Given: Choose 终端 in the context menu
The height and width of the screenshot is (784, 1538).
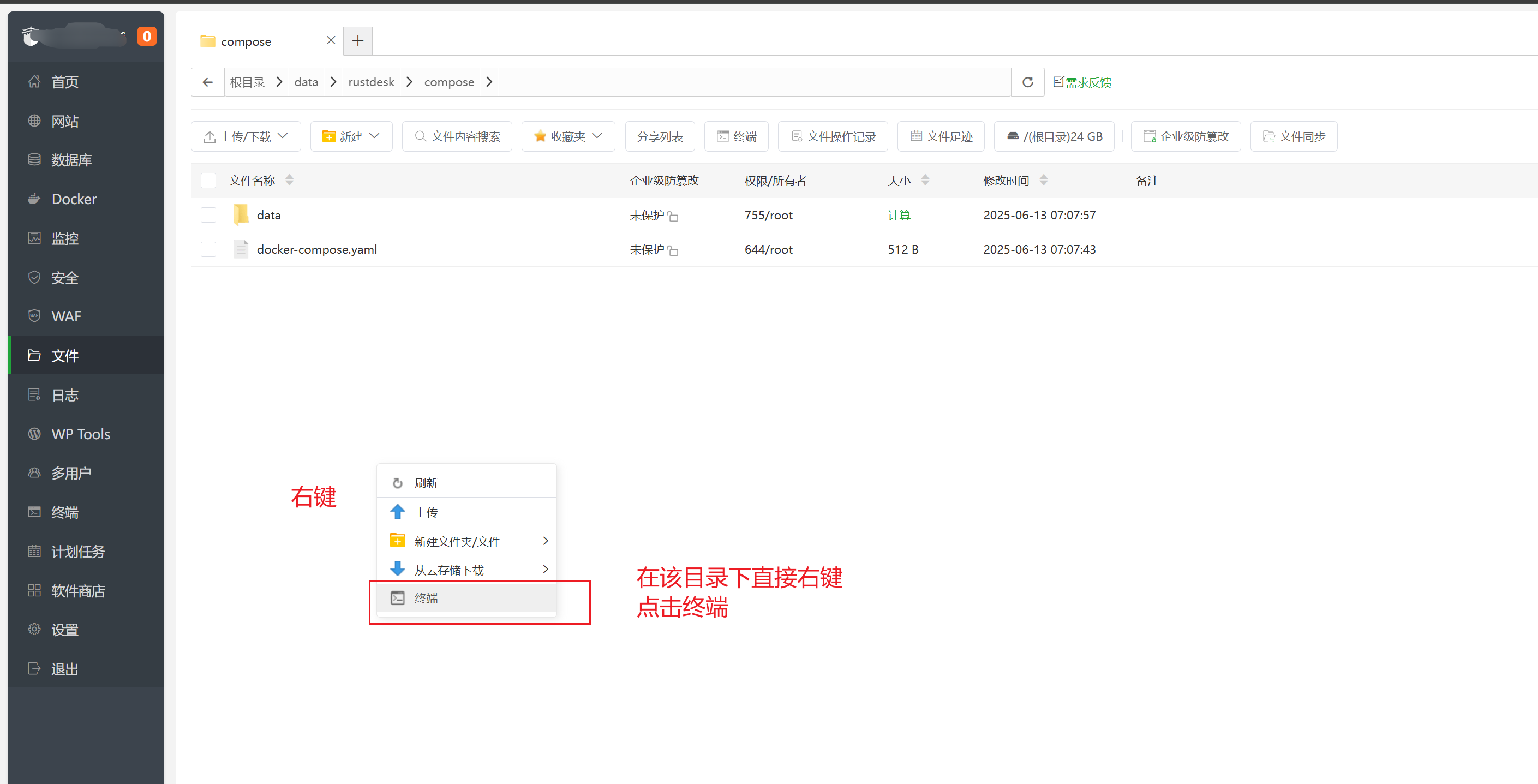Looking at the screenshot, I should coord(426,599).
